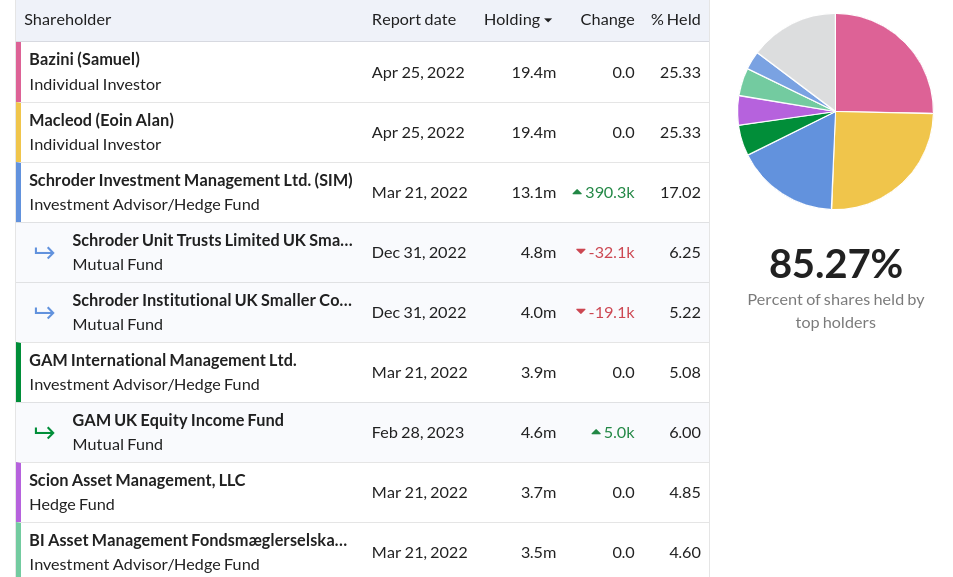Click the green arrow beside GAM UK Equity Income Fund
This screenshot has height=577, width=953.
[44, 432]
